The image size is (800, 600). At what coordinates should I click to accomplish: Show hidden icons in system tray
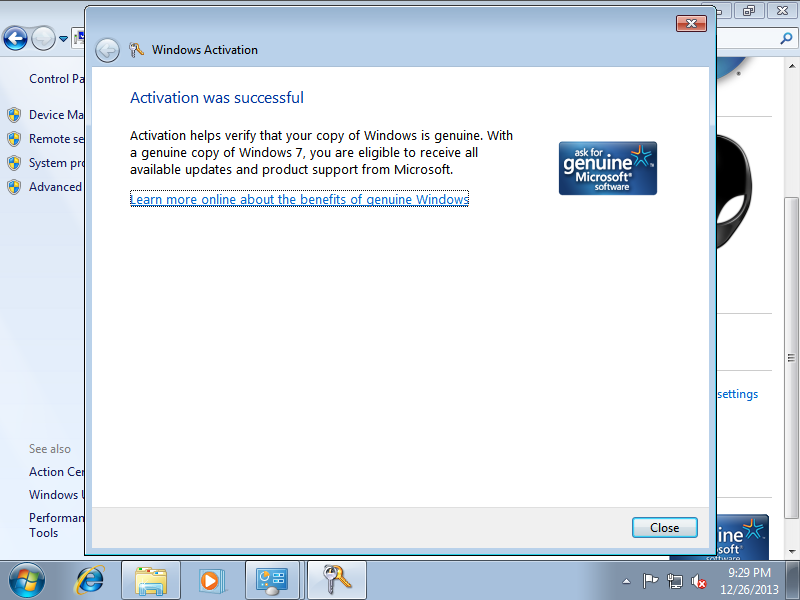pos(627,581)
